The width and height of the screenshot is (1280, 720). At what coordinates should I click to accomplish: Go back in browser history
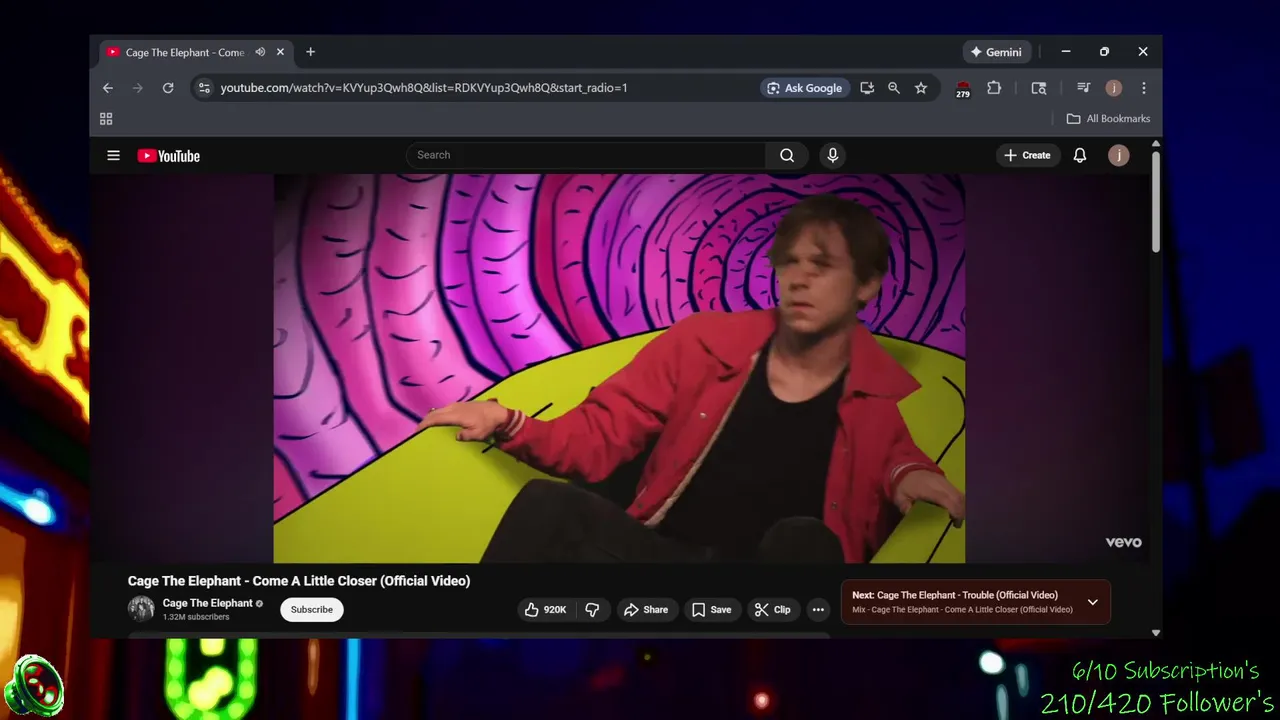[108, 88]
